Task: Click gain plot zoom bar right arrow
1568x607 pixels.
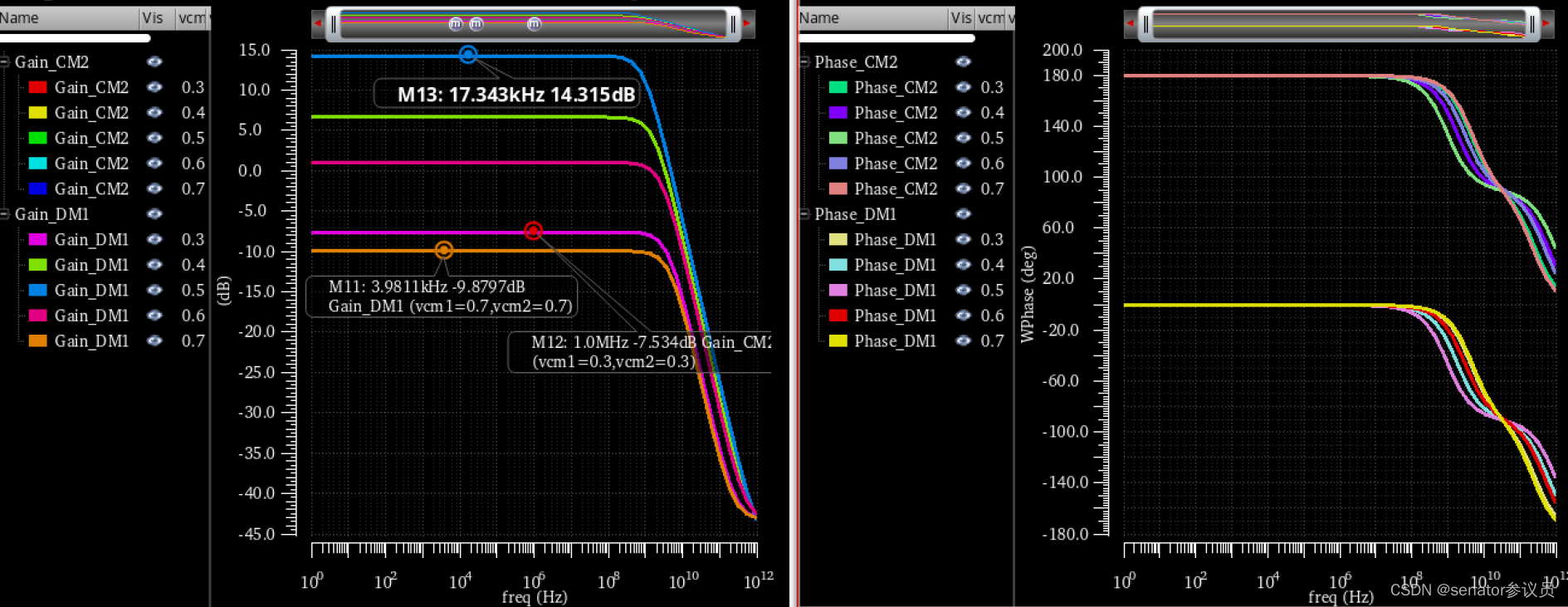Action: coord(748,24)
